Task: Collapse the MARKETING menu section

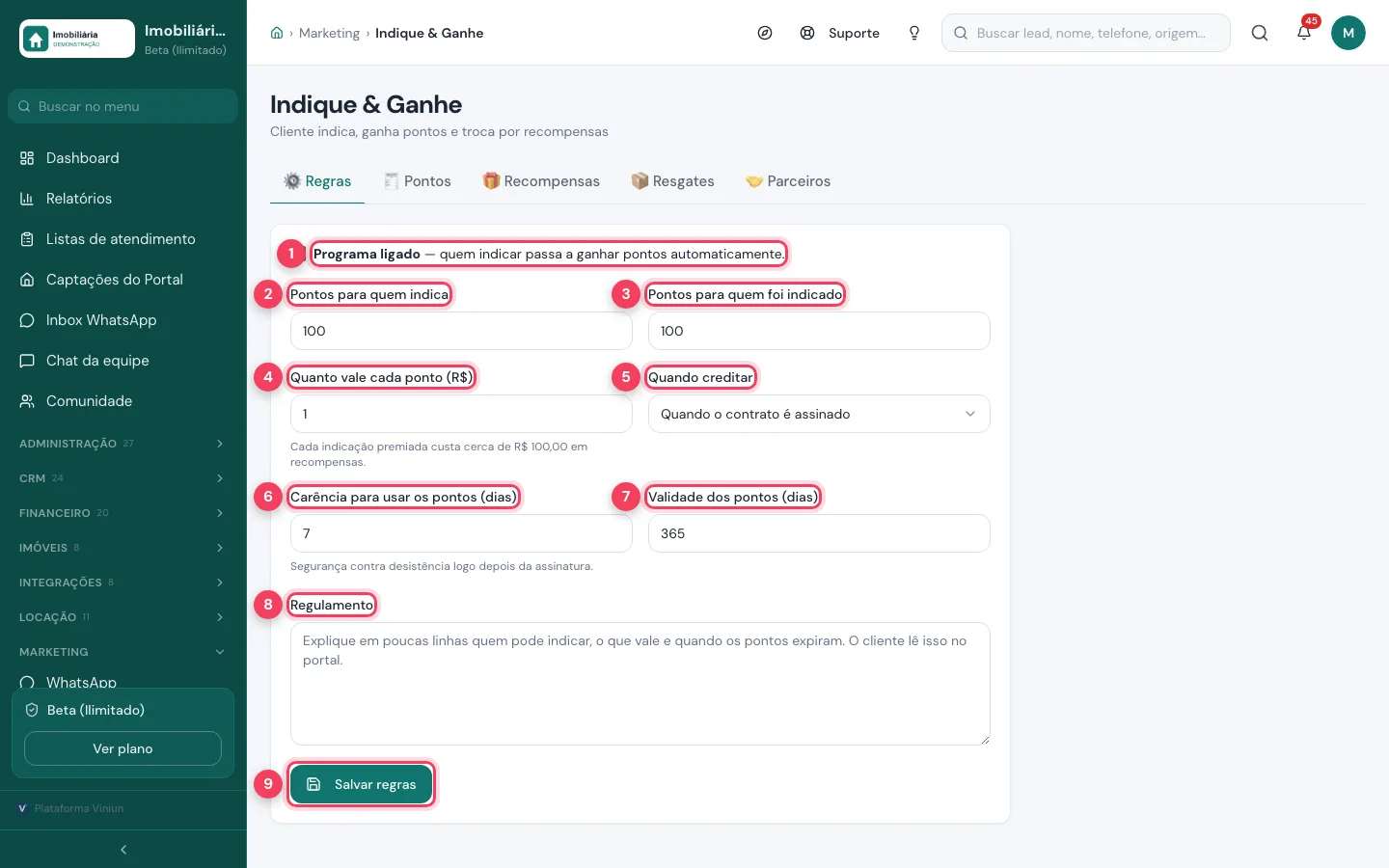Action: [123, 652]
